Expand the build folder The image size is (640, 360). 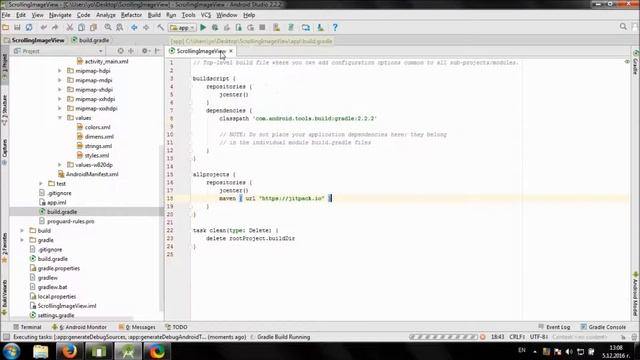coord(22,231)
